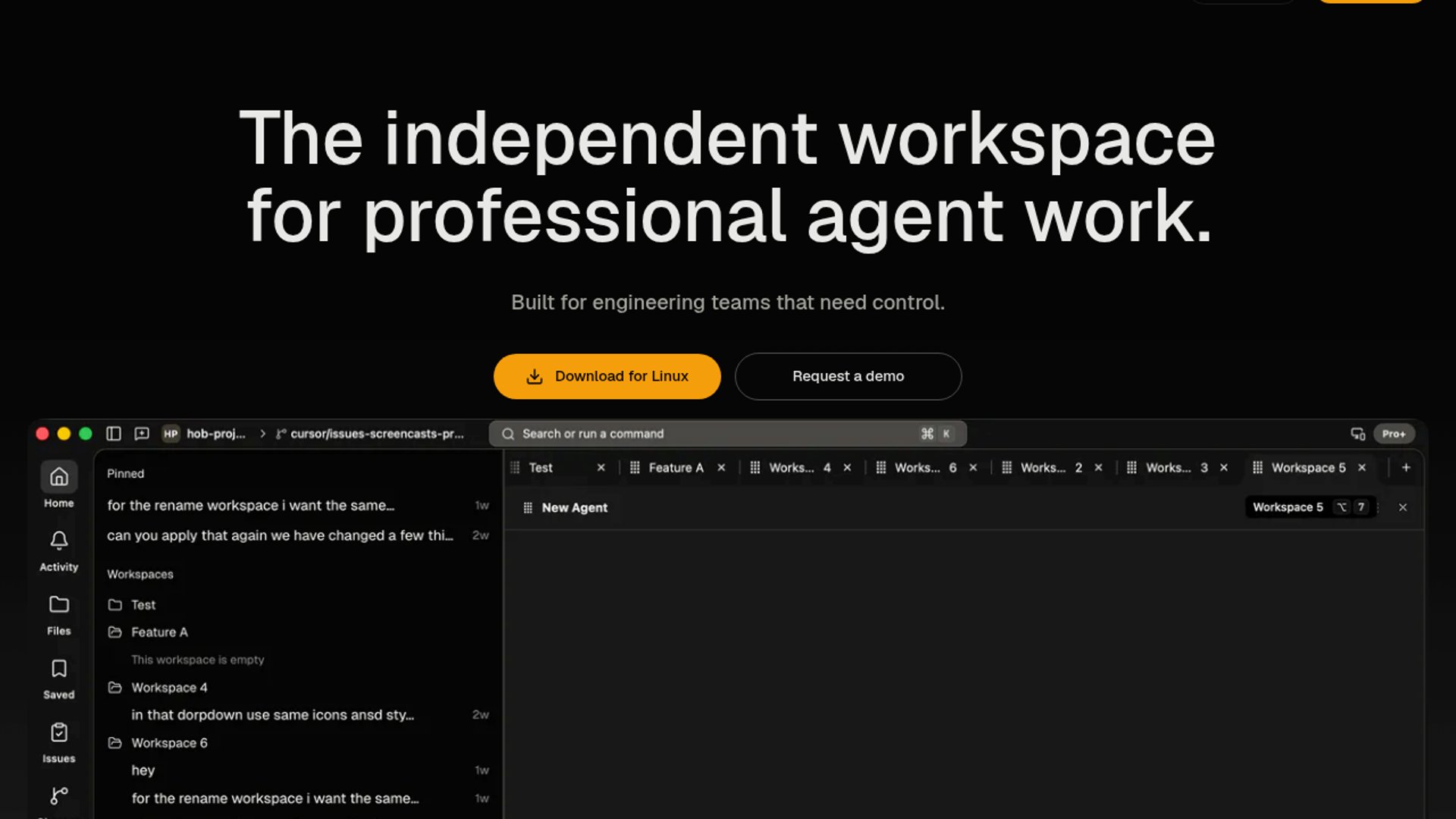
Task: Open the Files sidebar section
Action: tap(58, 614)
